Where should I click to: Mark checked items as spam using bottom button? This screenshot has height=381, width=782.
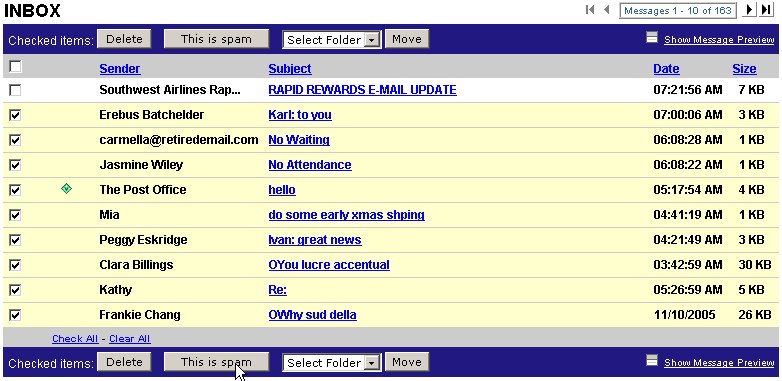216,362
